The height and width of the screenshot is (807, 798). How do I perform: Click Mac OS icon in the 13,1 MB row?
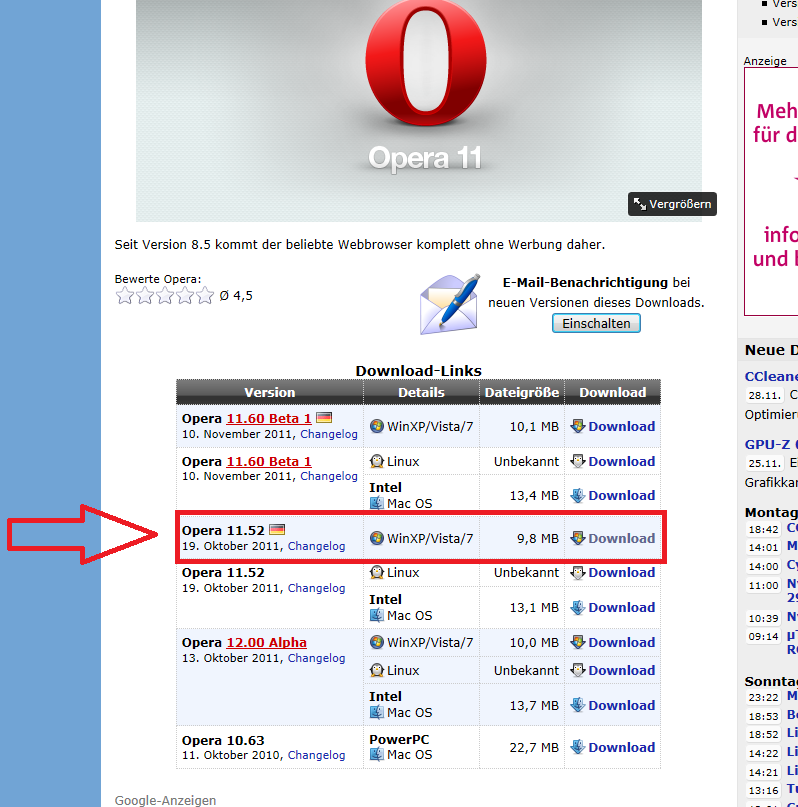(x=377, y=615)
